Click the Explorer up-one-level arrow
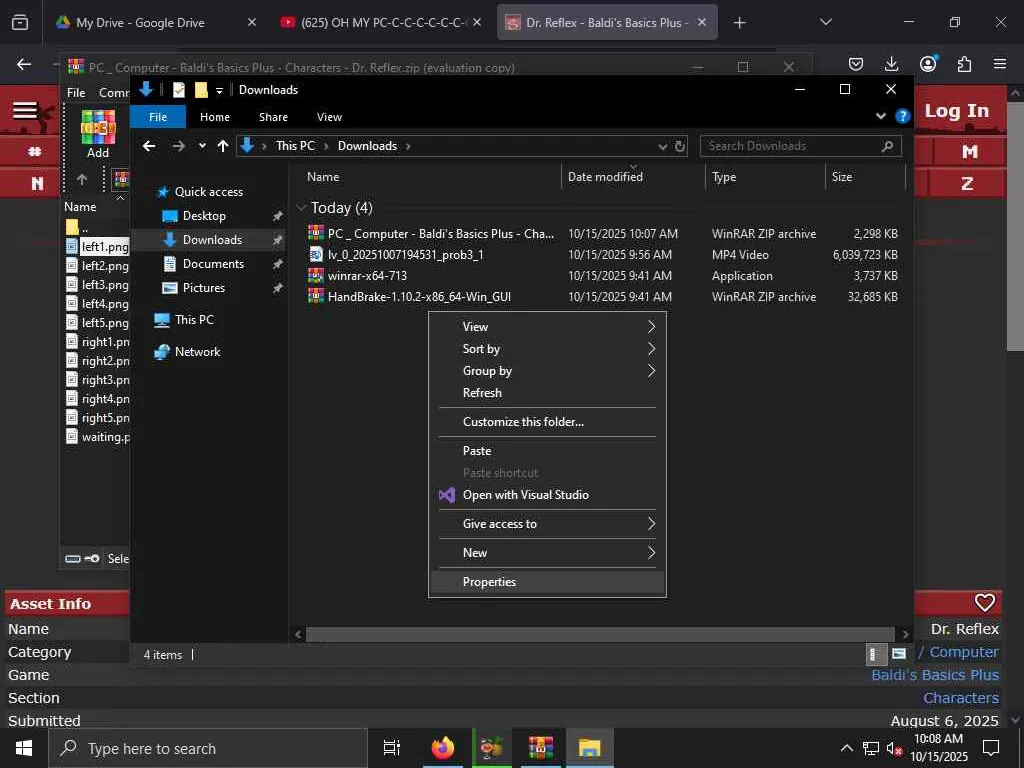Viewport: 1024px width, 768px height. coord(223,146)
